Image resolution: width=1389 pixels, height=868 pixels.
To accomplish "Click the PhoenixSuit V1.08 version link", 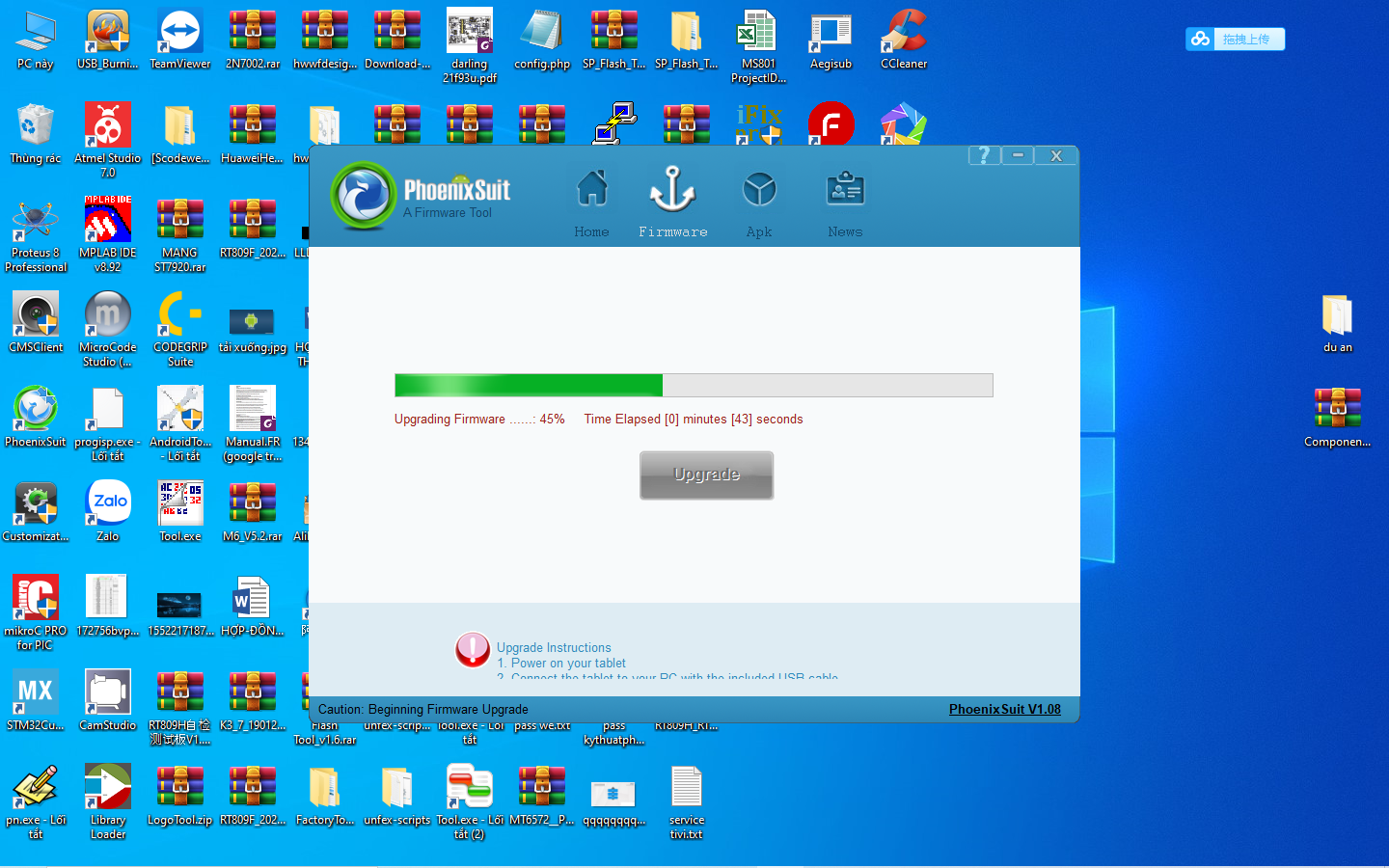I will pos(1004,709).
